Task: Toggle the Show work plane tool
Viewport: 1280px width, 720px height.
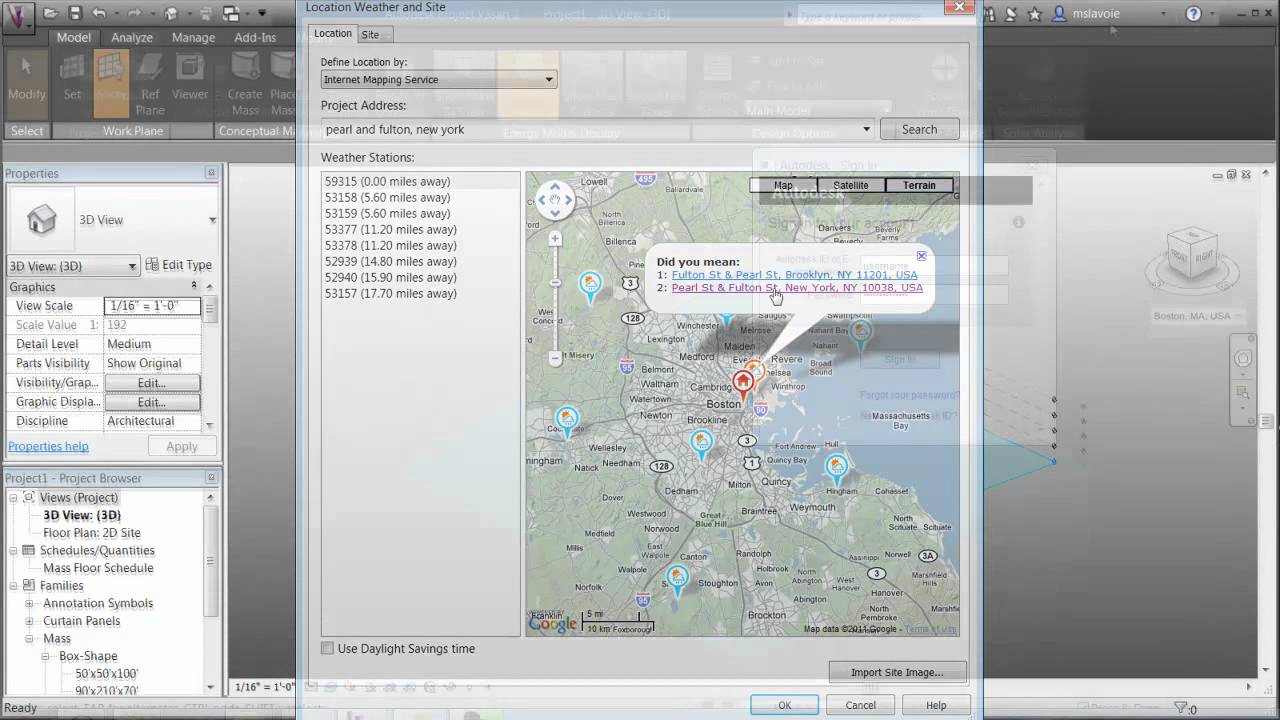Action: [x=112, y=82]
